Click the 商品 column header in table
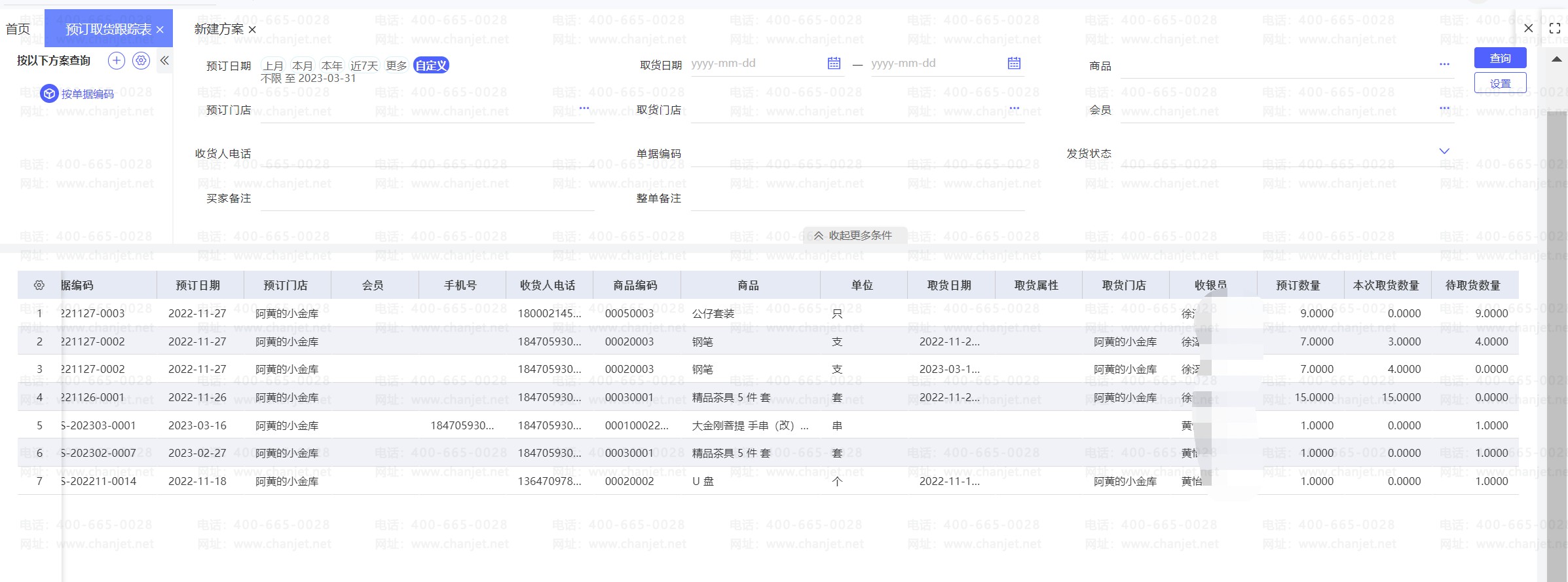The image size is (1568, 582). 750,285
